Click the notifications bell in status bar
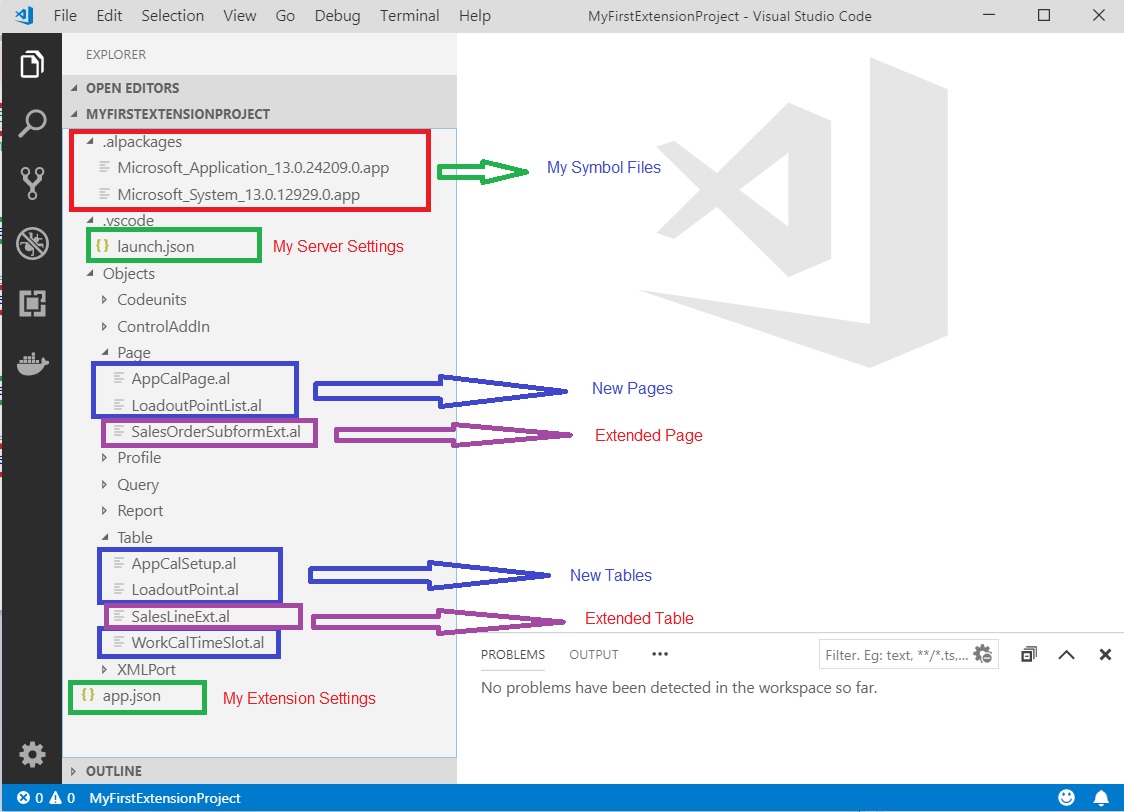The image size is (1124, 812). point(1101,798)
